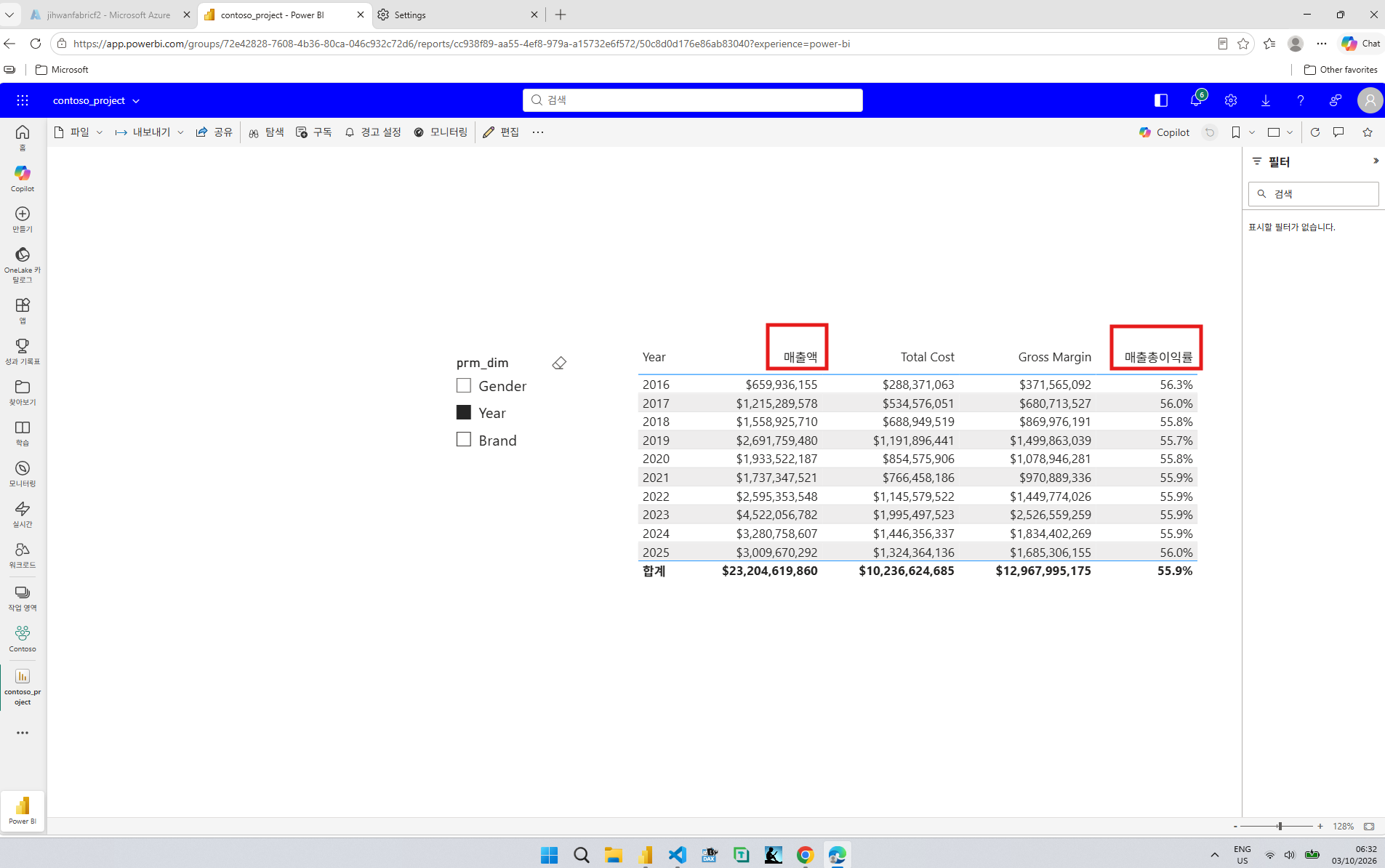1385x868 pixels.
Task: Open the Workloads (워크로드) icon
Action: tap(23, 555)
